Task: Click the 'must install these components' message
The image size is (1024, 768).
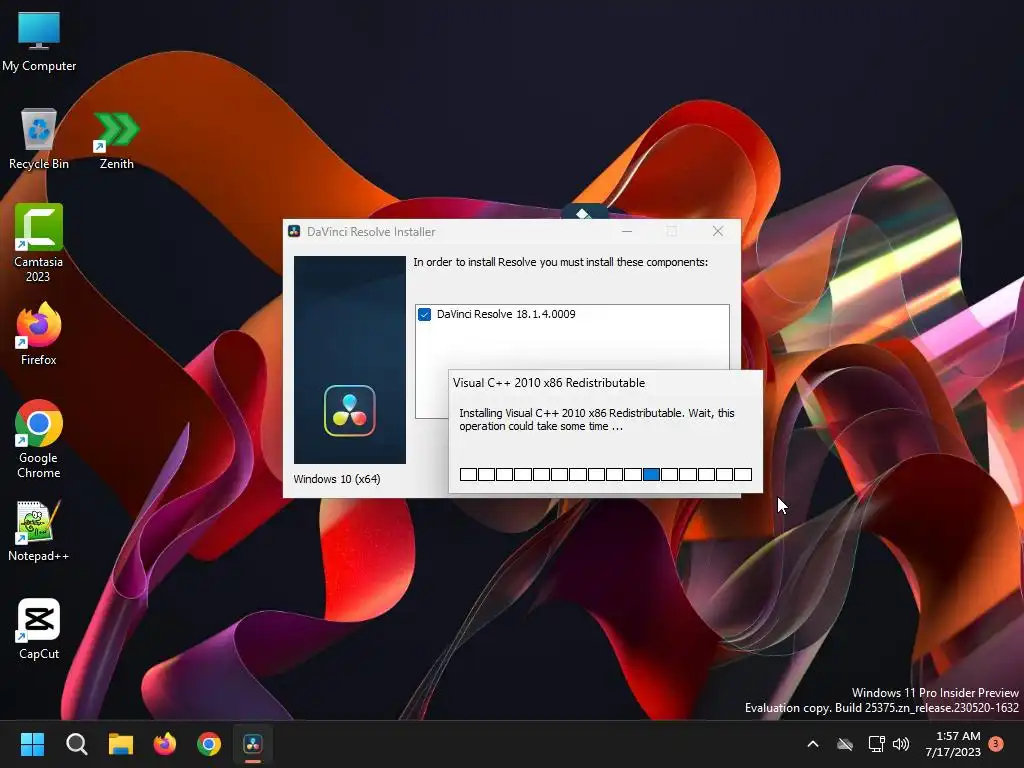Action: pyautogui.click(x=560, y=262)
